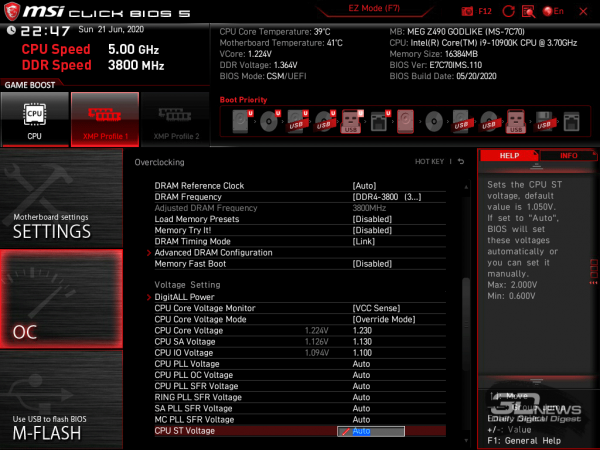Click the CPU ST Voltage Auto input field
Viewport: 600px width, 450px height.
pos(376,431)
